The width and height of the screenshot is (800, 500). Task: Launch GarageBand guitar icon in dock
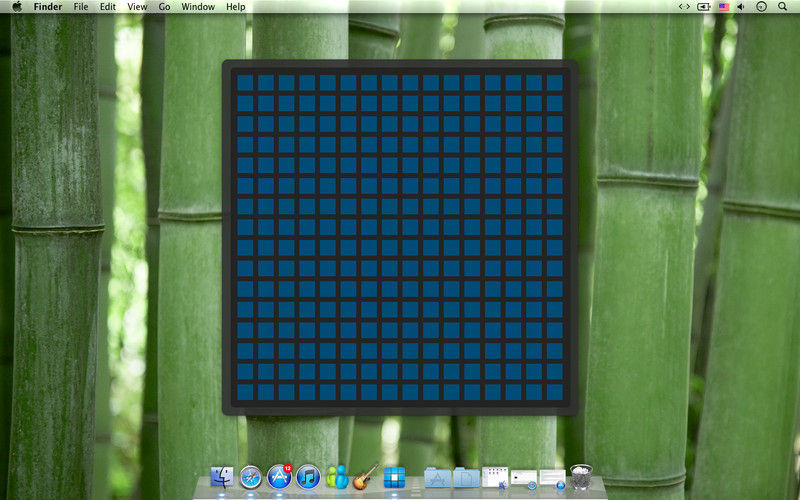366,477
